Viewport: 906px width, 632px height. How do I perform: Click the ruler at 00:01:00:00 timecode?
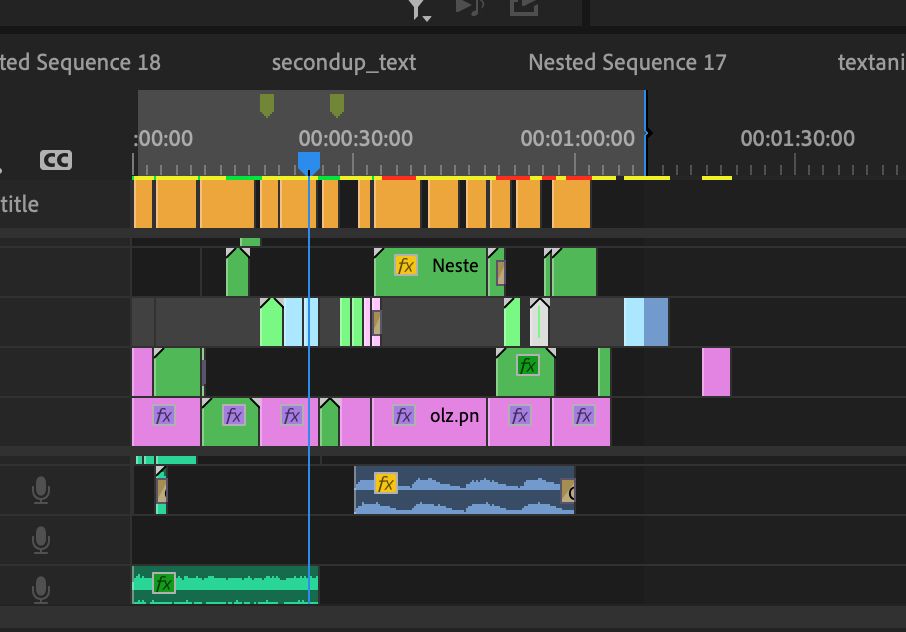pyautogui.click(x=577, y=139)
